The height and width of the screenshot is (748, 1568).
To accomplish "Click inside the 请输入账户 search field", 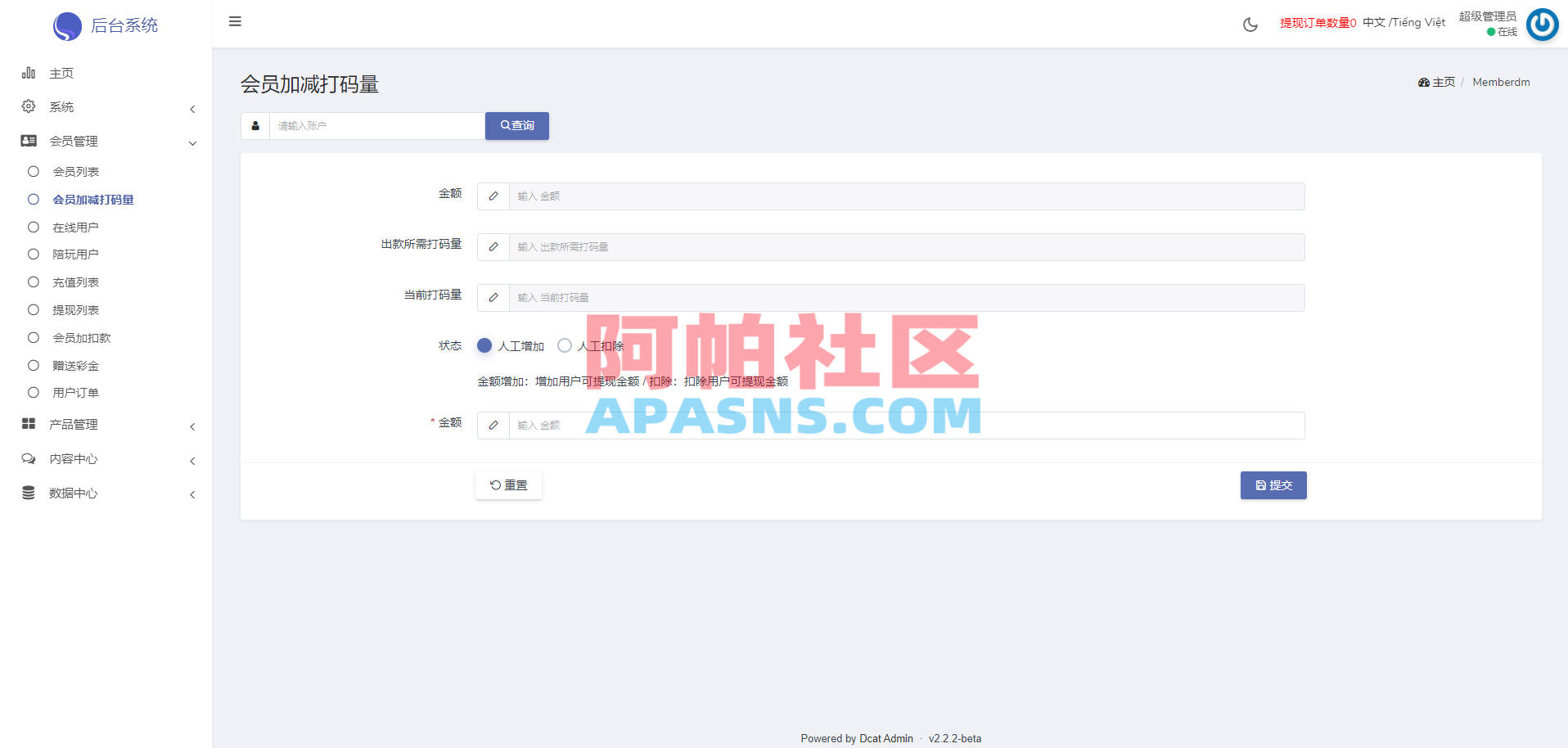I will [376, 125].
